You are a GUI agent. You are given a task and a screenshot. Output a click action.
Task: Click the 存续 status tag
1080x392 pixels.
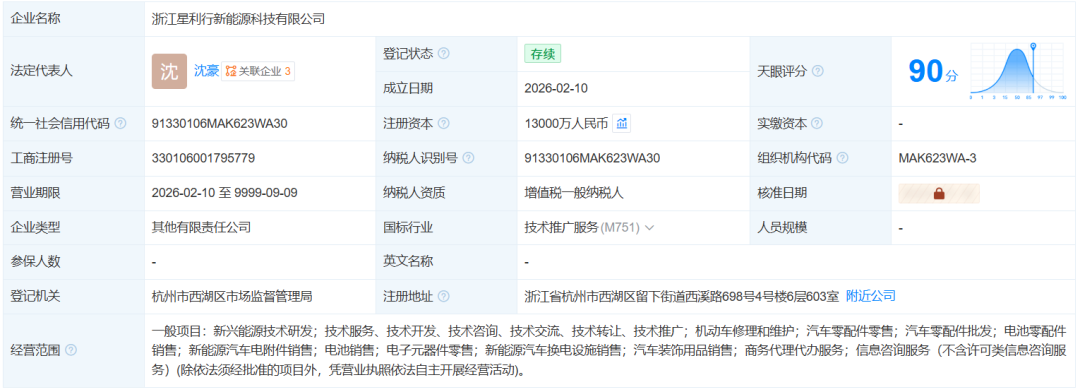click(543, 54)
